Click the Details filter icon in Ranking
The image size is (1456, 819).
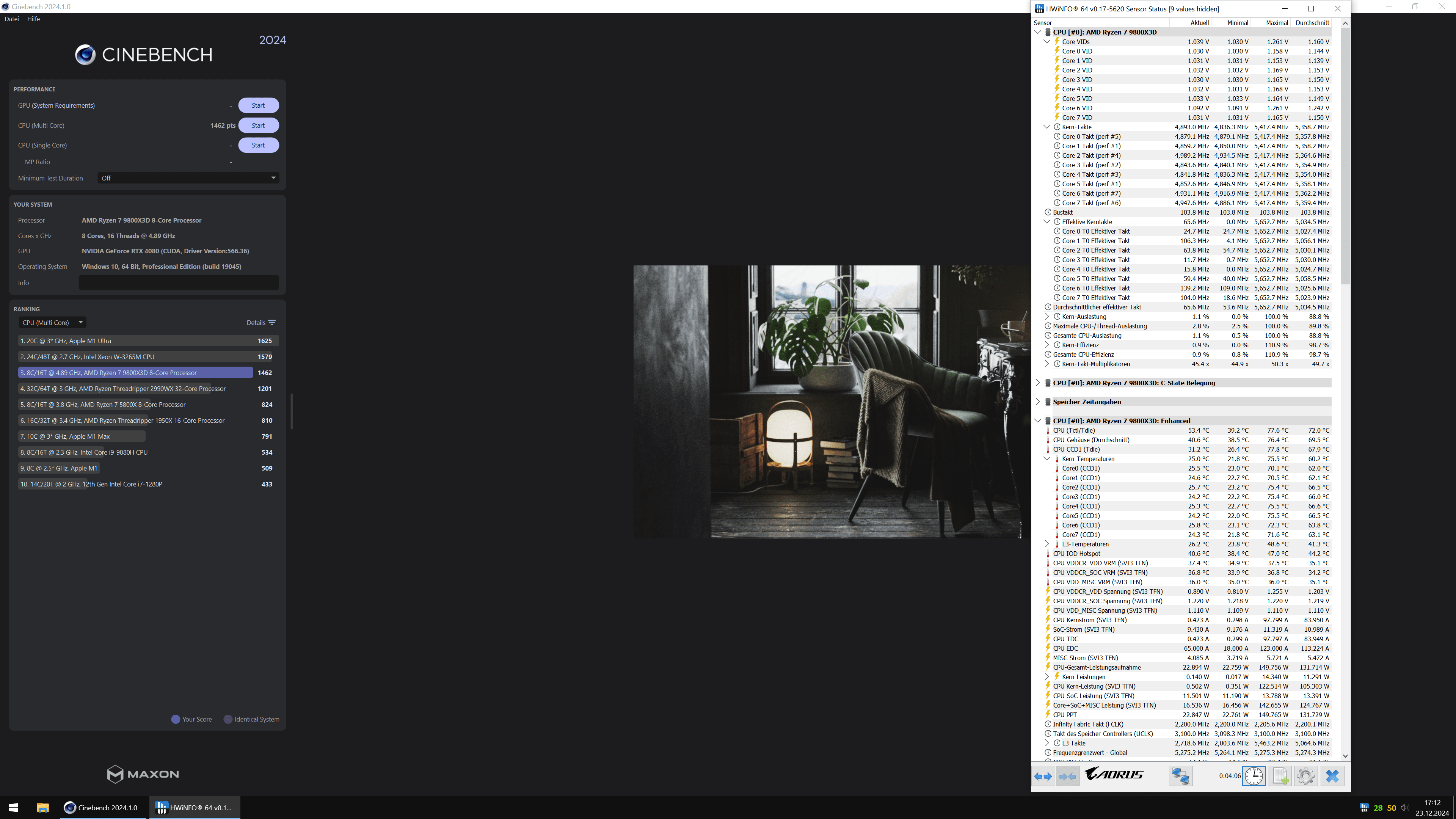click(272, 323)
